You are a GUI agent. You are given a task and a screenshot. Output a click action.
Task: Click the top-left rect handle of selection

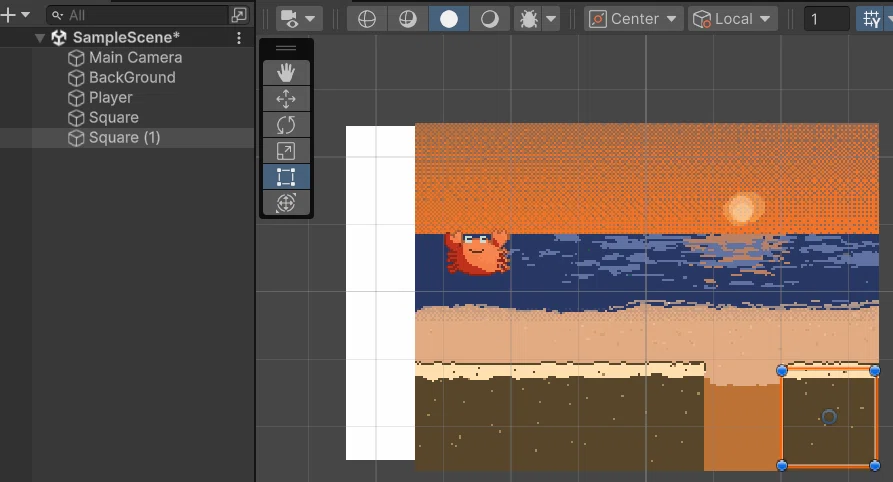(782, 371)
